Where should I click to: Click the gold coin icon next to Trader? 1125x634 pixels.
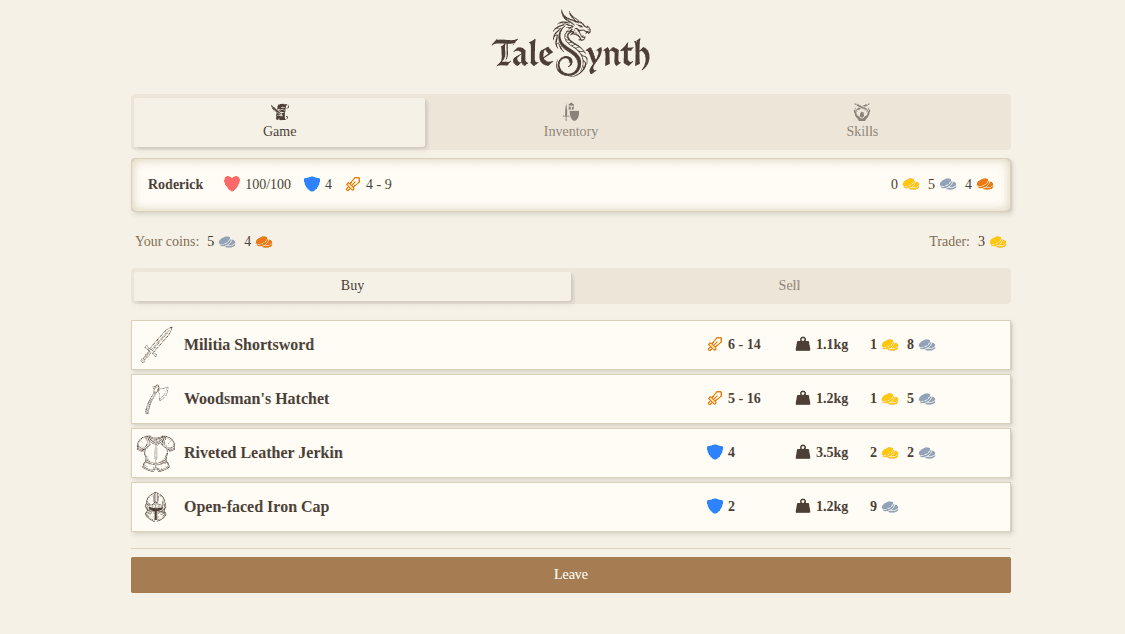[x=997, y=241]
